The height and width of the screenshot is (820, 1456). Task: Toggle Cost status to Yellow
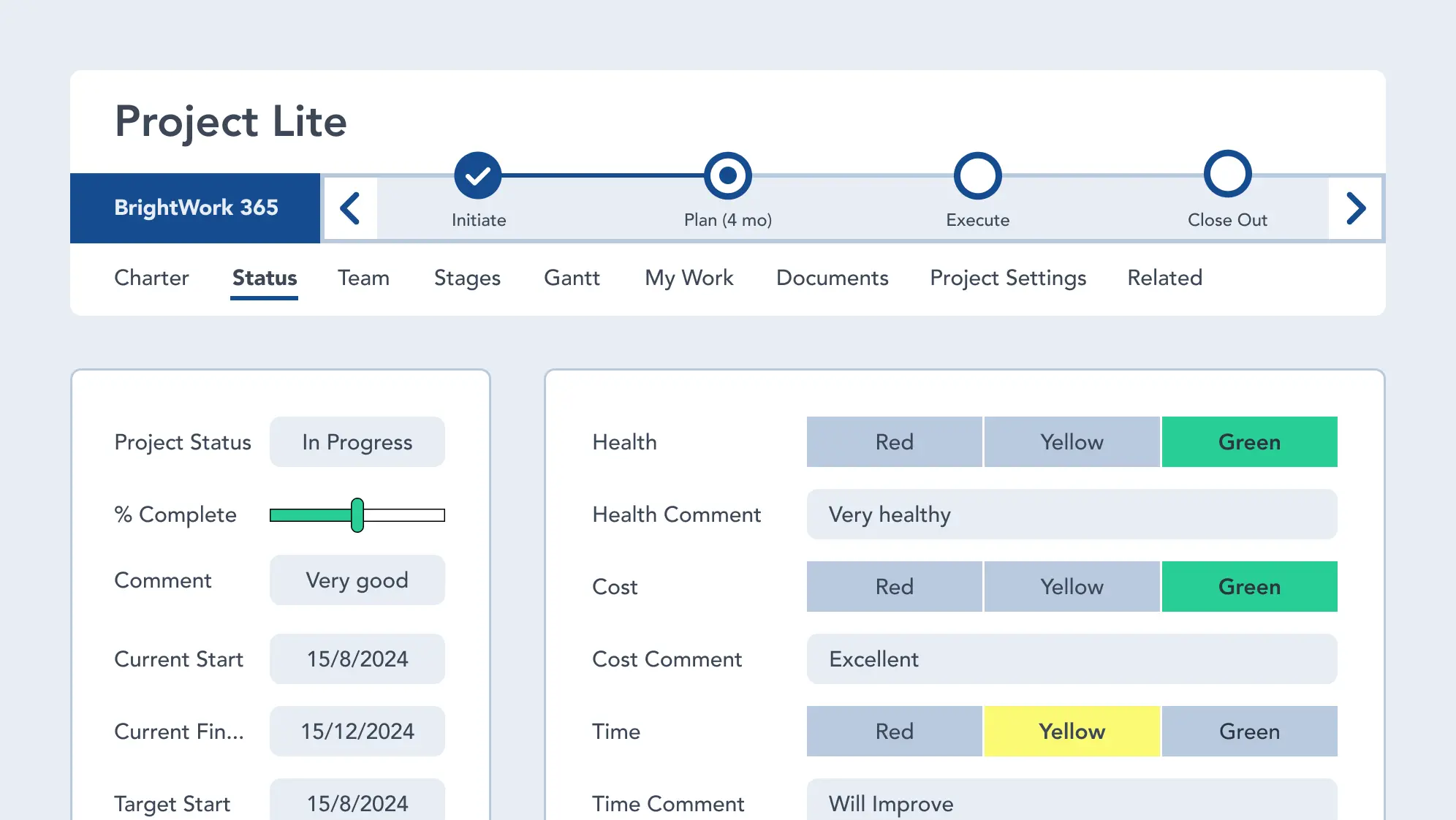click(1071, 586)
